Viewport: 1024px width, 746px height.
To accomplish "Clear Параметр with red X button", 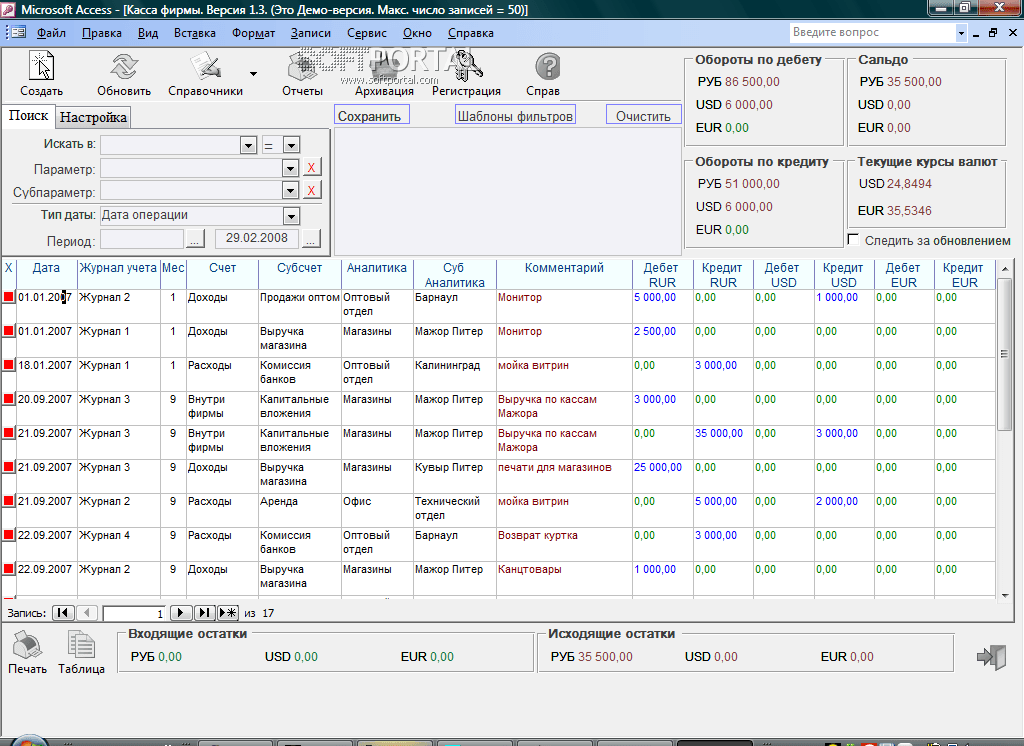I will point(312,168).
